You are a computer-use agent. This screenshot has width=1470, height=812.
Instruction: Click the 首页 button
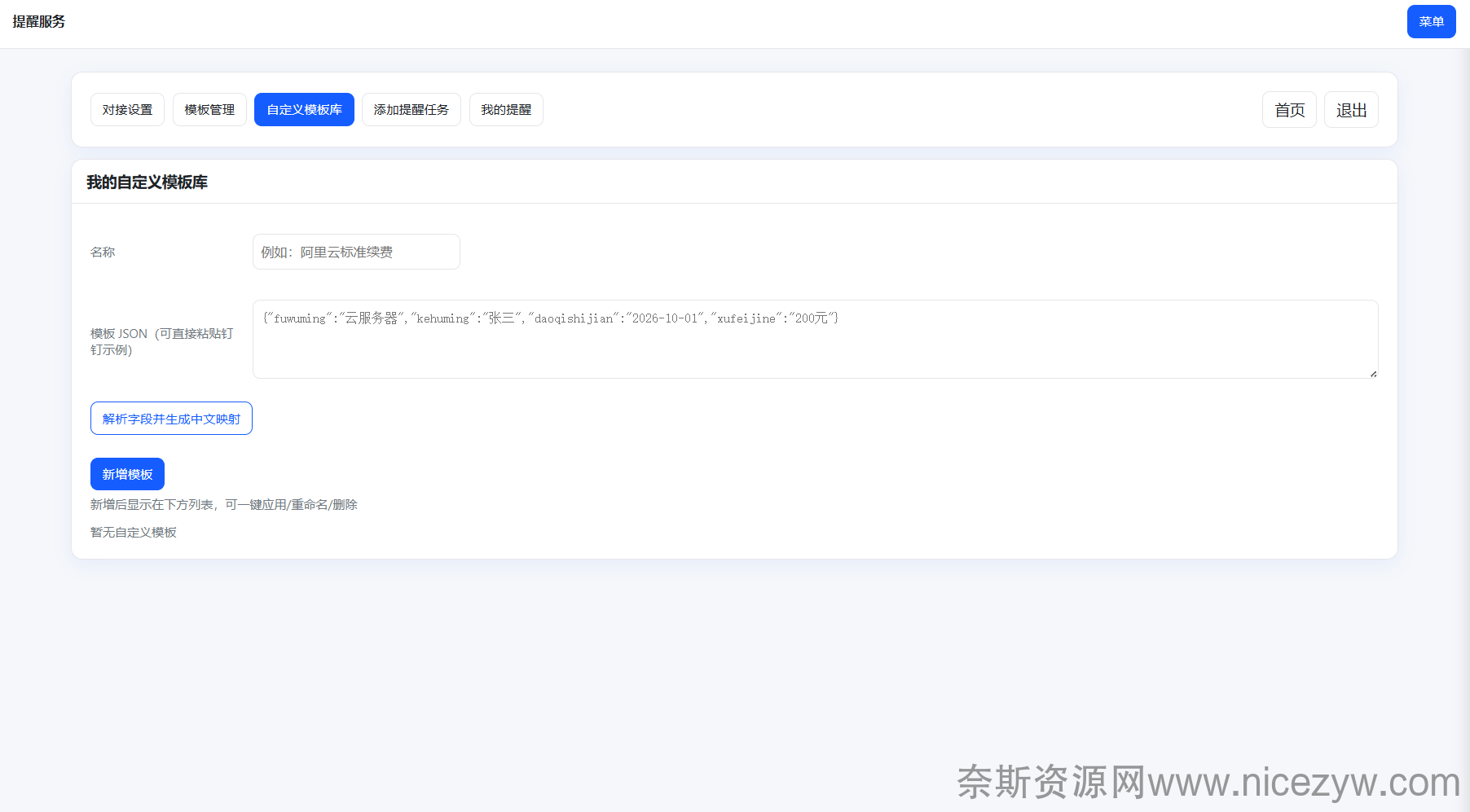pos(1289,110)
